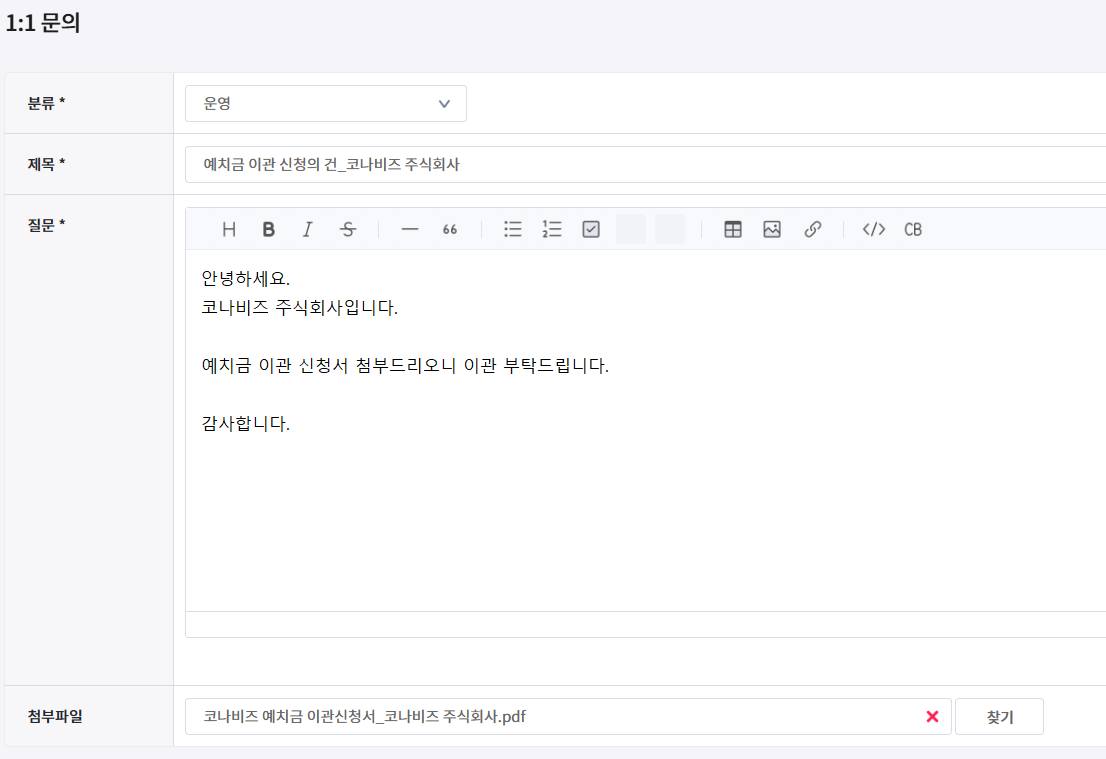Click the '분류 *' field label
This screenshot has height=759, width=1106.
pyautogui.click(x=47, y=103)
